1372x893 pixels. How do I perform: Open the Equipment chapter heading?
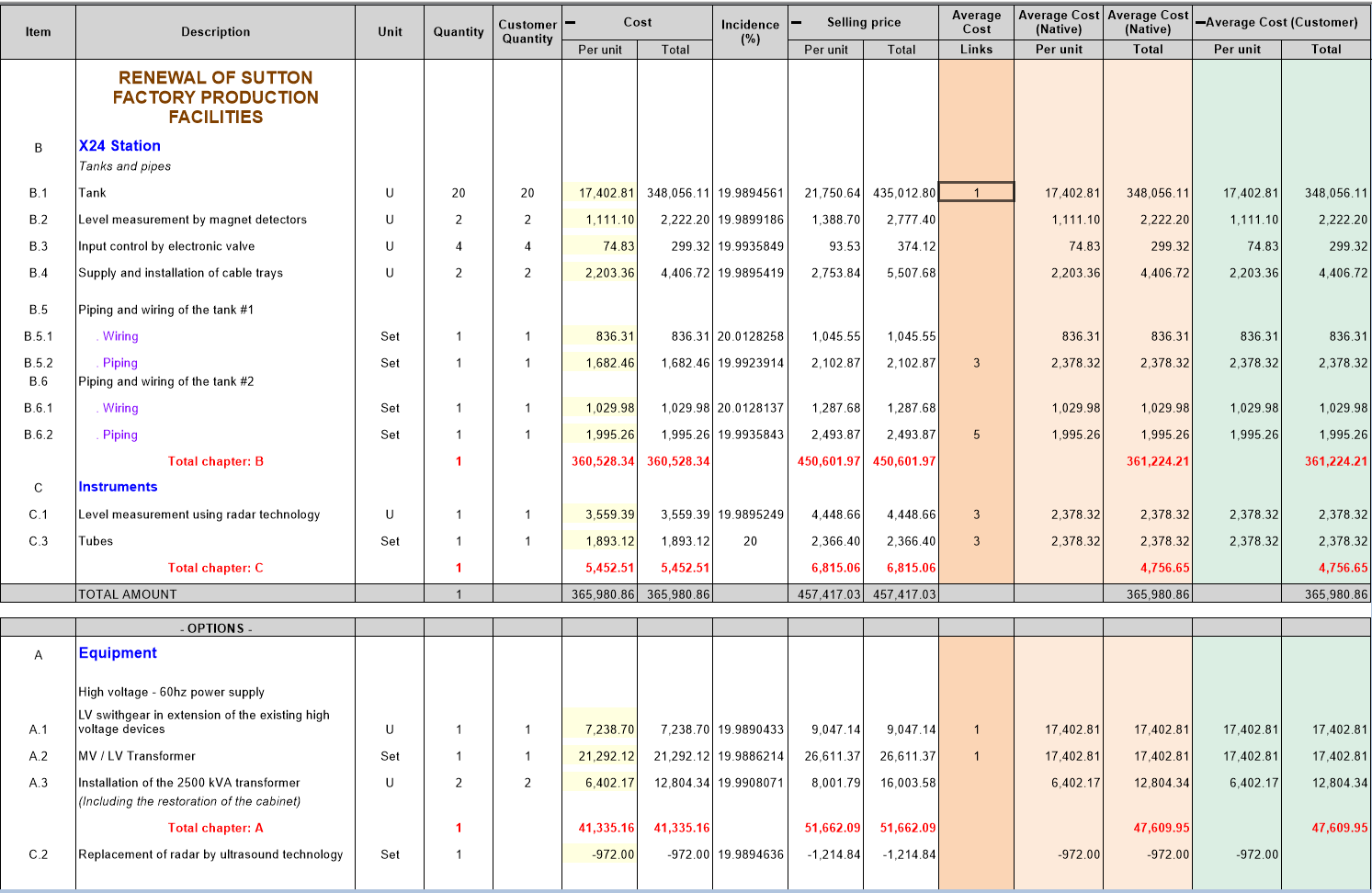118,653
